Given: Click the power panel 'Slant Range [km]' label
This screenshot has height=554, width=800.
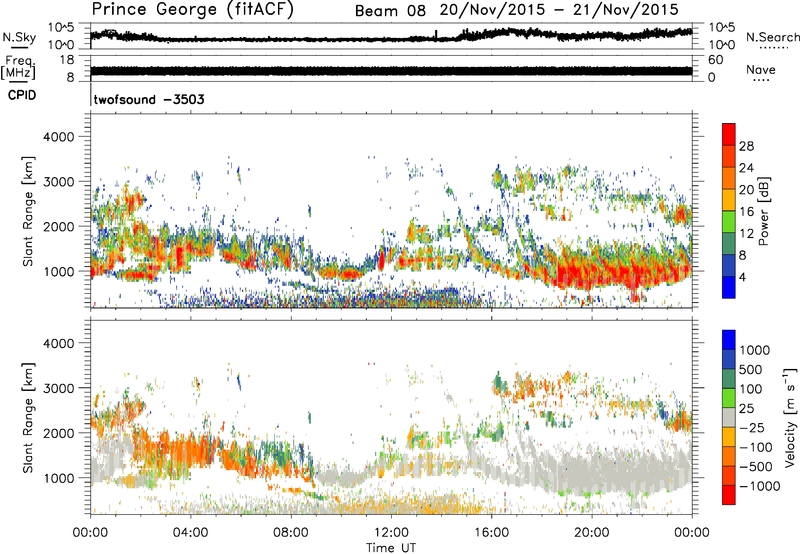Looking at the screenshot, I should click(x=28, y=211).
